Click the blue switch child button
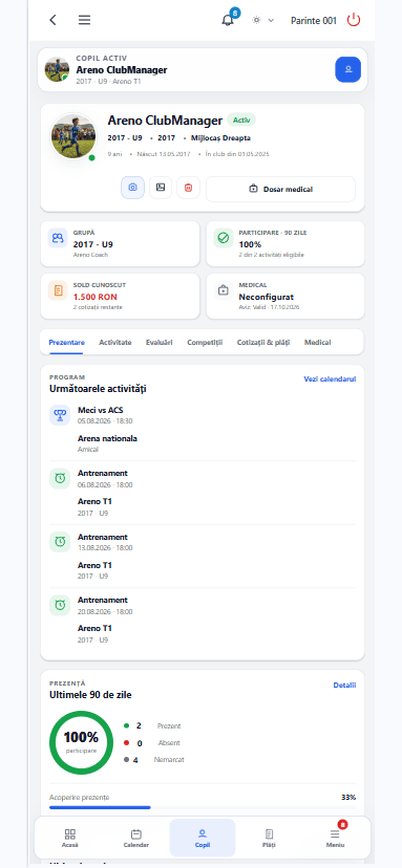This screenshot has width=402, height=868. [x=348, y=70]
